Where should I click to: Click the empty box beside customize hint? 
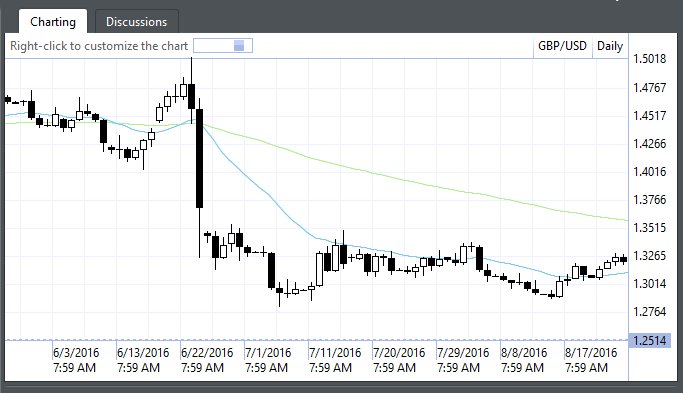point(223,46)
